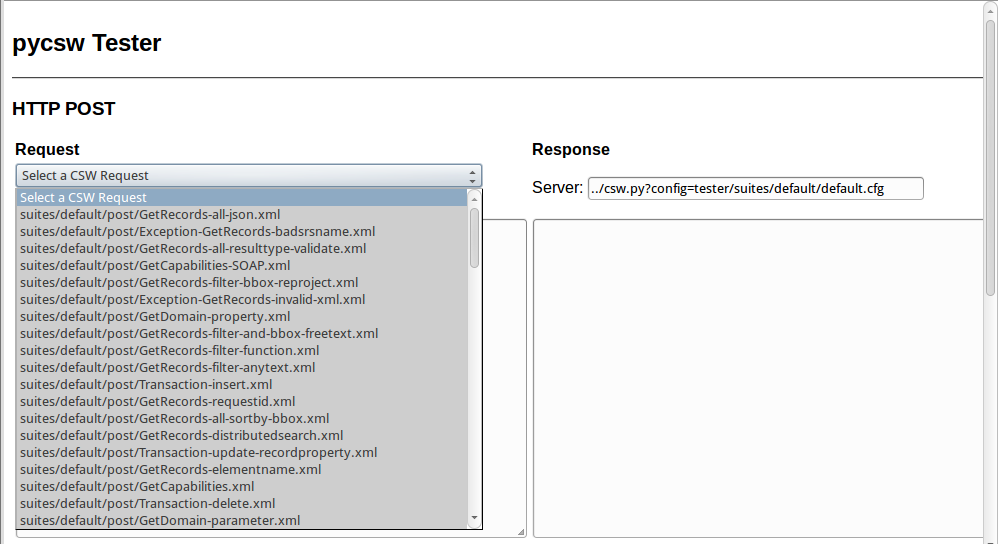This screenshot has width=998, height=544.
Task: Pick GetRecords-requestid.xml option
Action: click(242, 401)
